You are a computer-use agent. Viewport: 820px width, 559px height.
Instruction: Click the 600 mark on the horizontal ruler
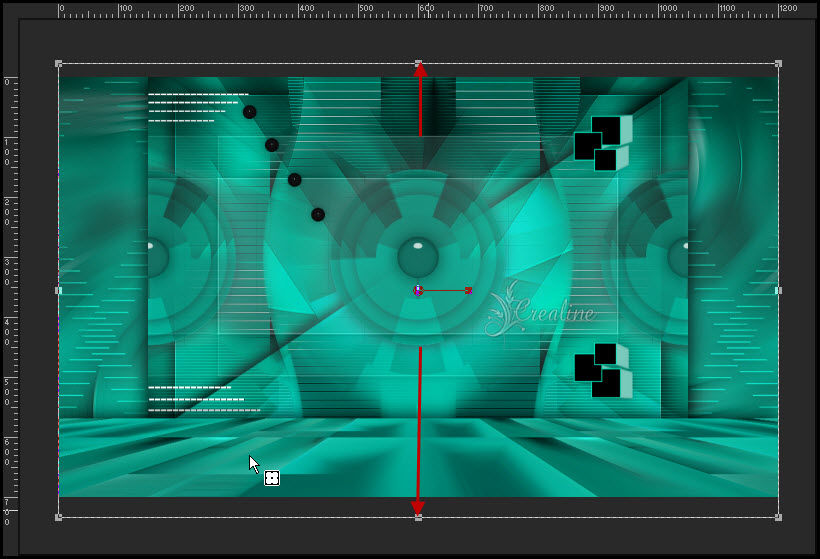(426, 9)
